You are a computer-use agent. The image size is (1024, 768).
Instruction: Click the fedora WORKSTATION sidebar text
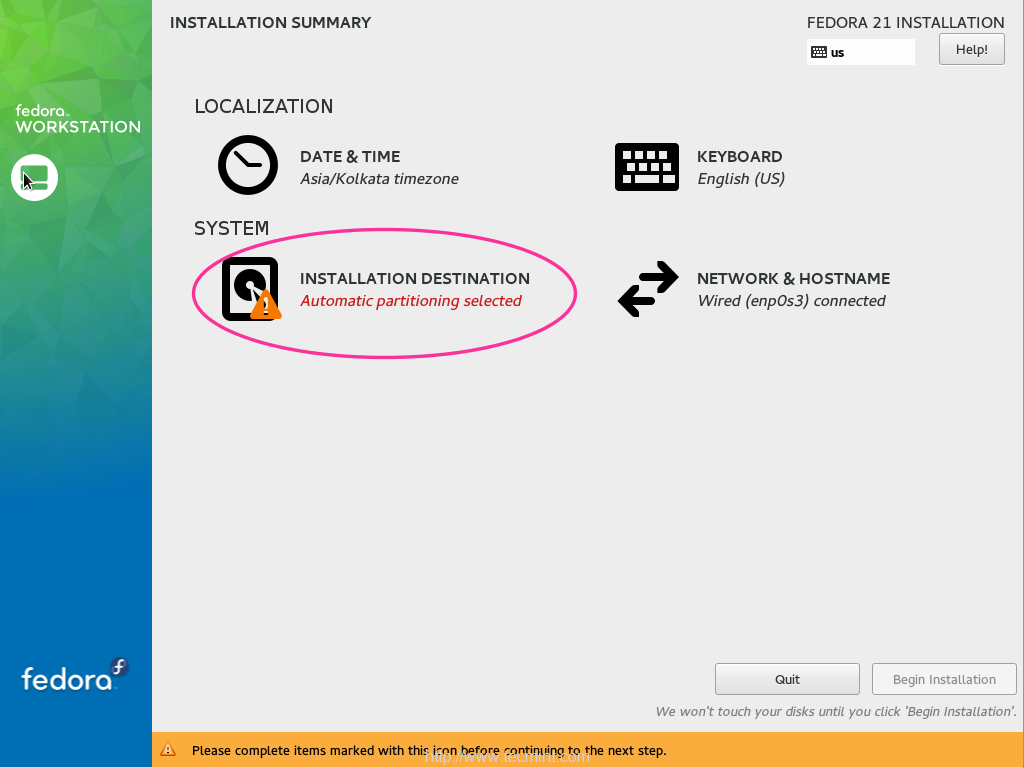(78, 120)
